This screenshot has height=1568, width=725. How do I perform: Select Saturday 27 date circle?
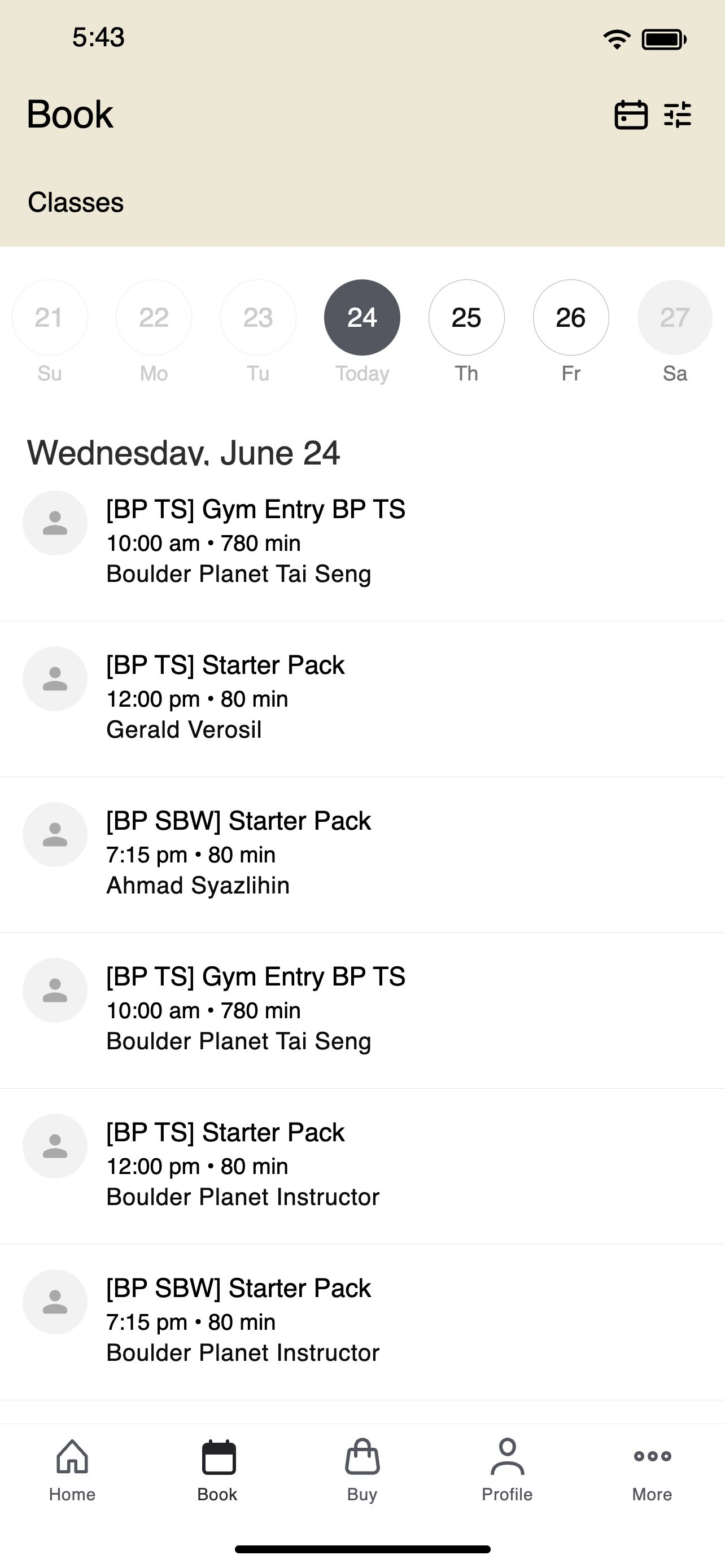tap(675, 318)
